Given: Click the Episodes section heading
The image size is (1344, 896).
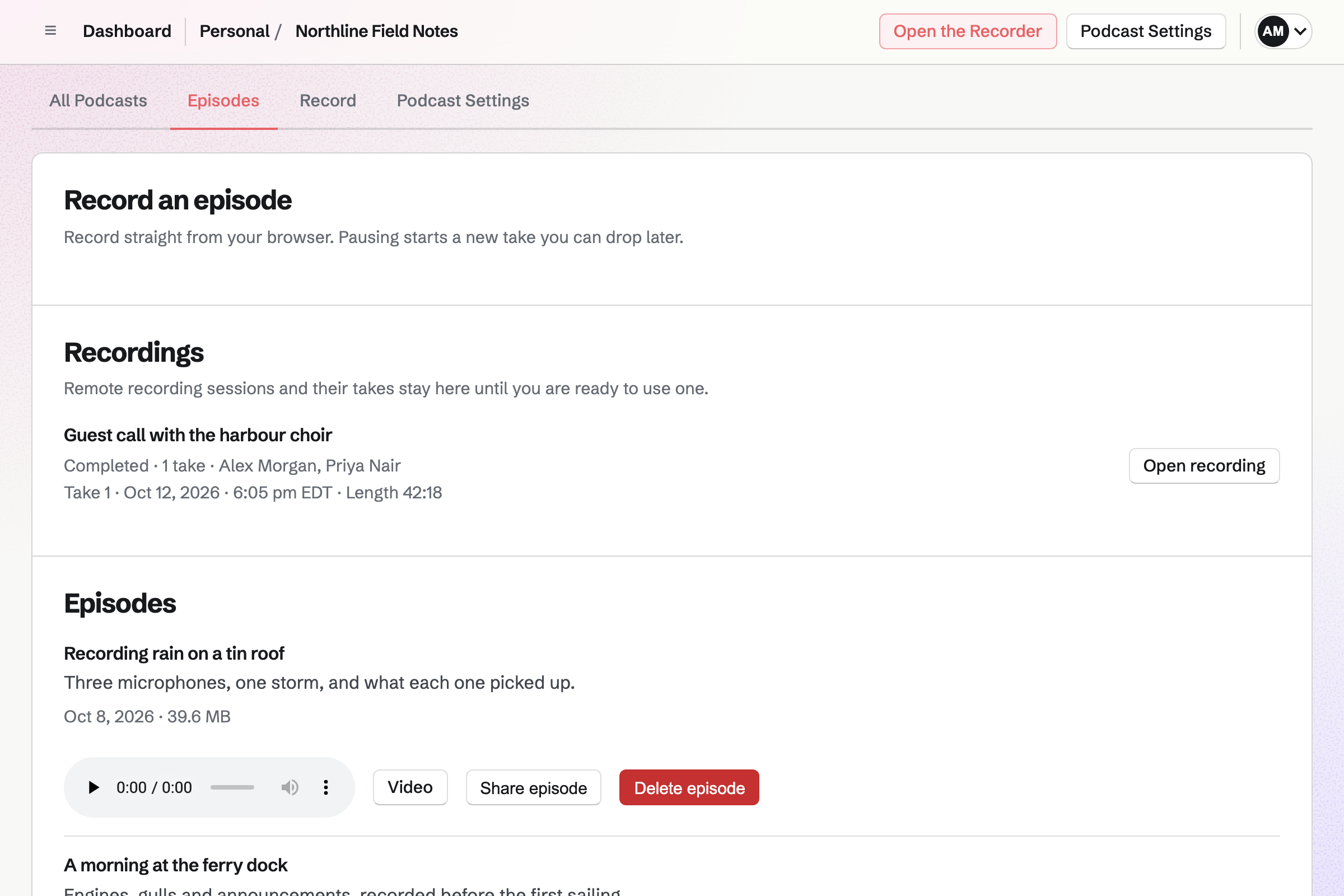Looking at the screenshot, I should tap(120, 604).
